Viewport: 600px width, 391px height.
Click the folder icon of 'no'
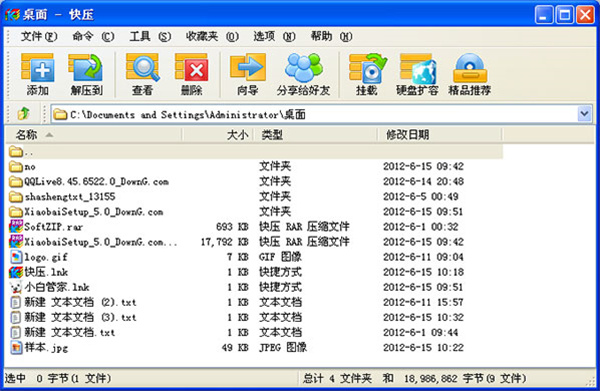click(x=16, y=166)
